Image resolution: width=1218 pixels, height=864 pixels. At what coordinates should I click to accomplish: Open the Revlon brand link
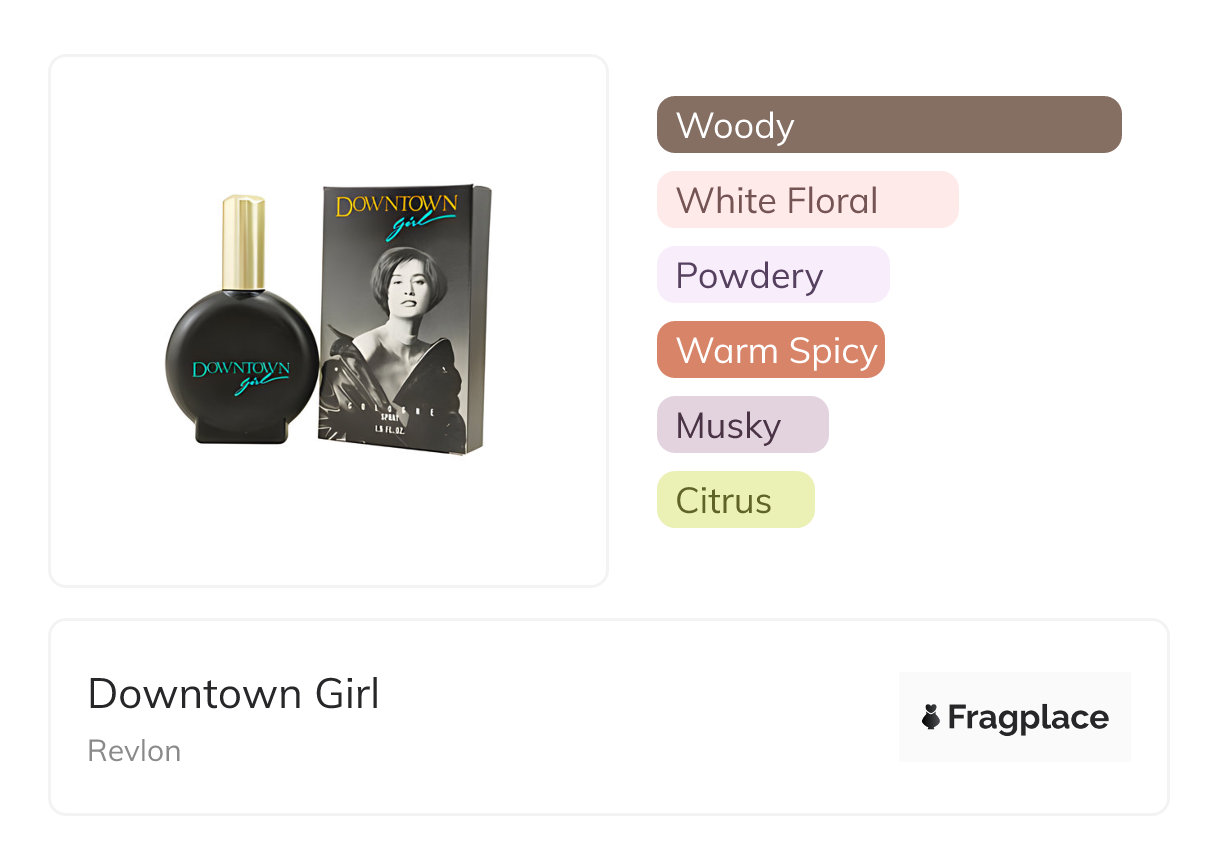click(134, 751)
